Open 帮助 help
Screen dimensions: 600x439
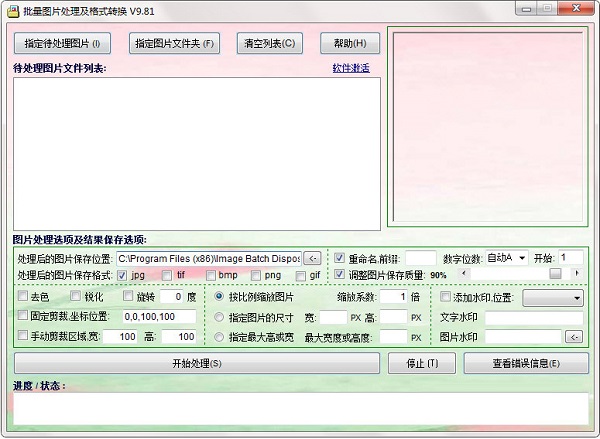click(350, 43)
